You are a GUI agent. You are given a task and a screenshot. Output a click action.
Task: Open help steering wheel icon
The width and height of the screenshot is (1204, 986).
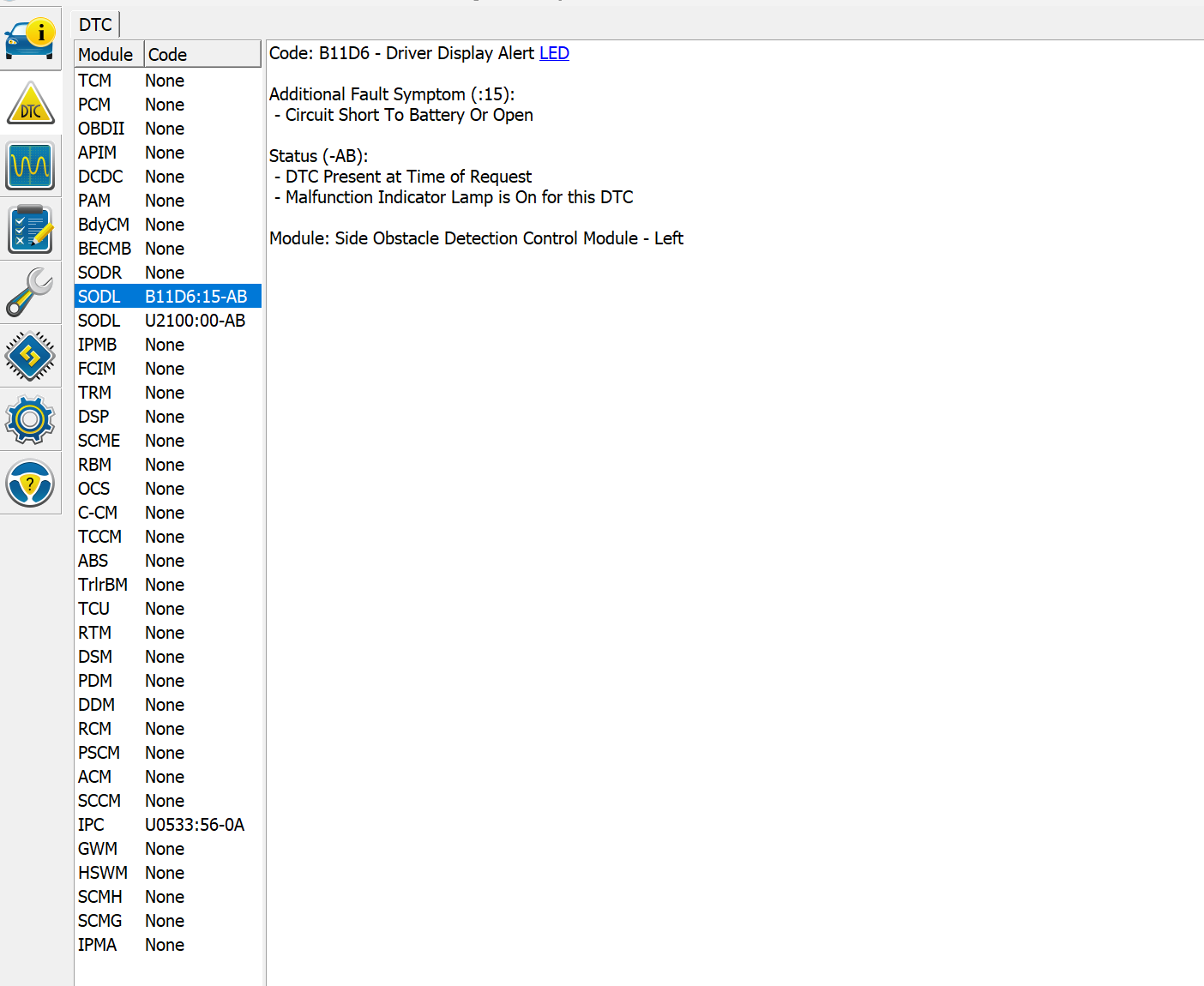tap(30, 483)
